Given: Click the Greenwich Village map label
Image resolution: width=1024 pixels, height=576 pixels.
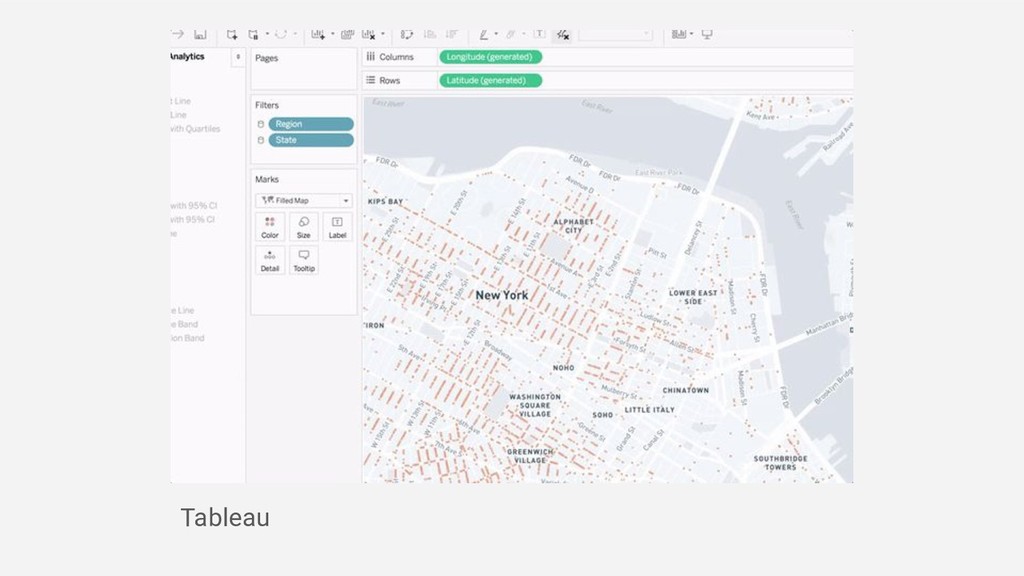Looking at the screenshot, I should [x=530, y=456].
